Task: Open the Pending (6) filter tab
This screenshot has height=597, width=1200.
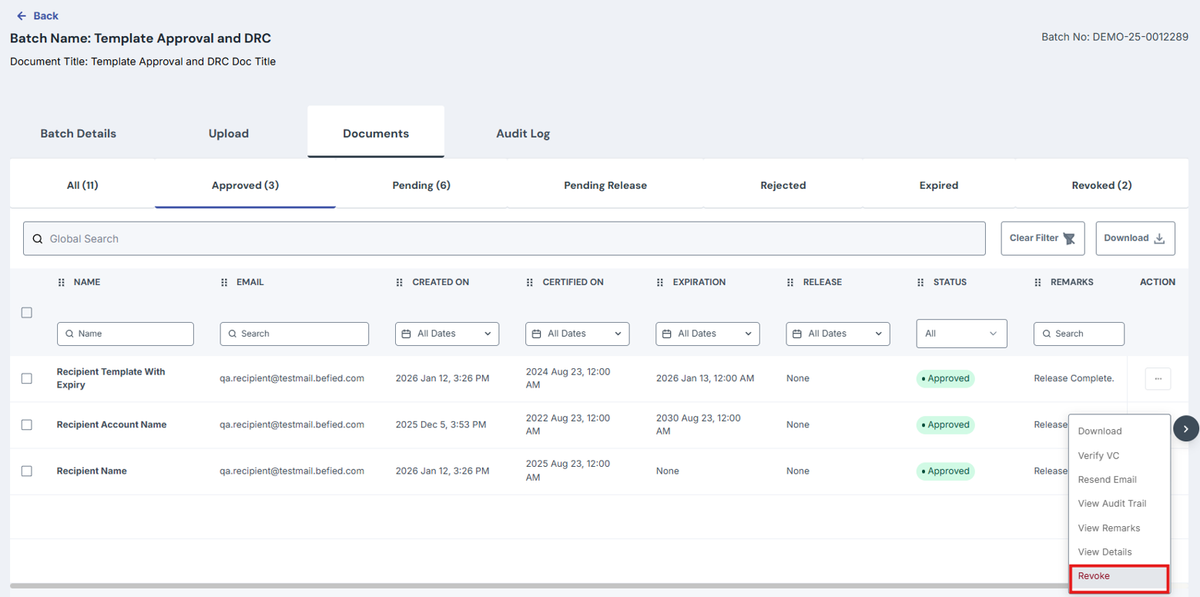Action: (421, 185)
